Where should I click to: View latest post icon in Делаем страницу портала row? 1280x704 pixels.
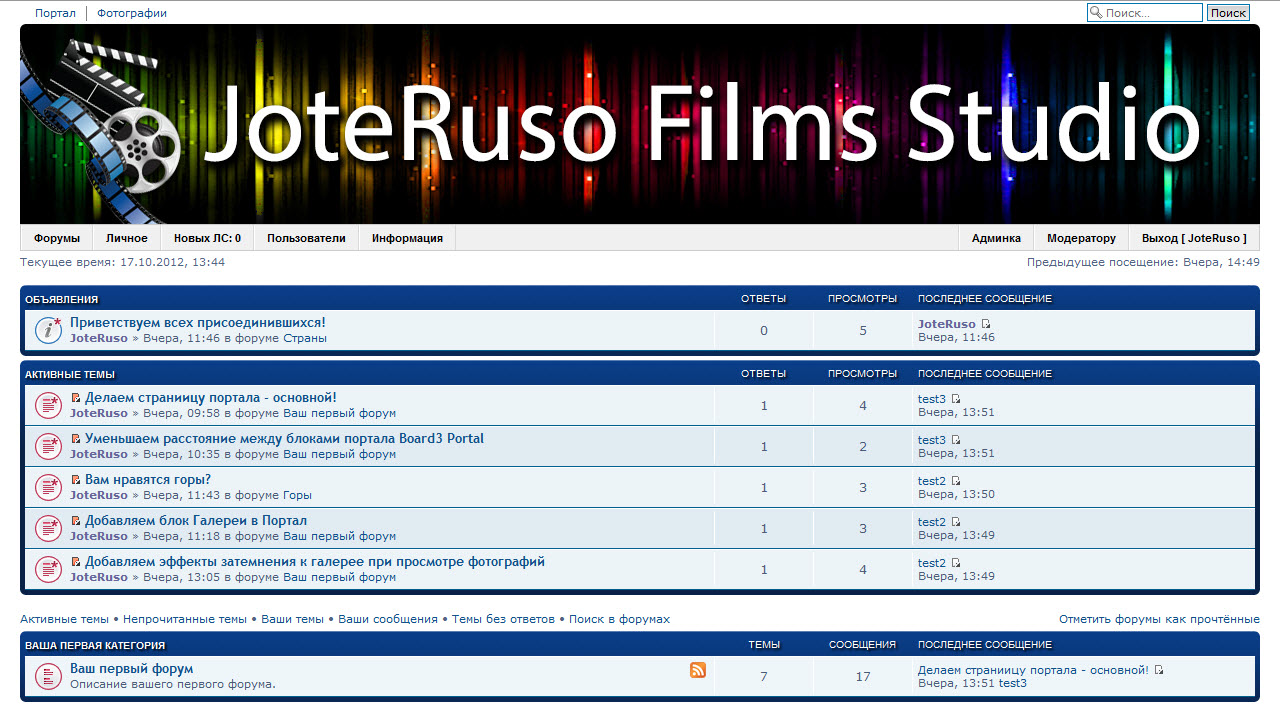tap(956, 399)
